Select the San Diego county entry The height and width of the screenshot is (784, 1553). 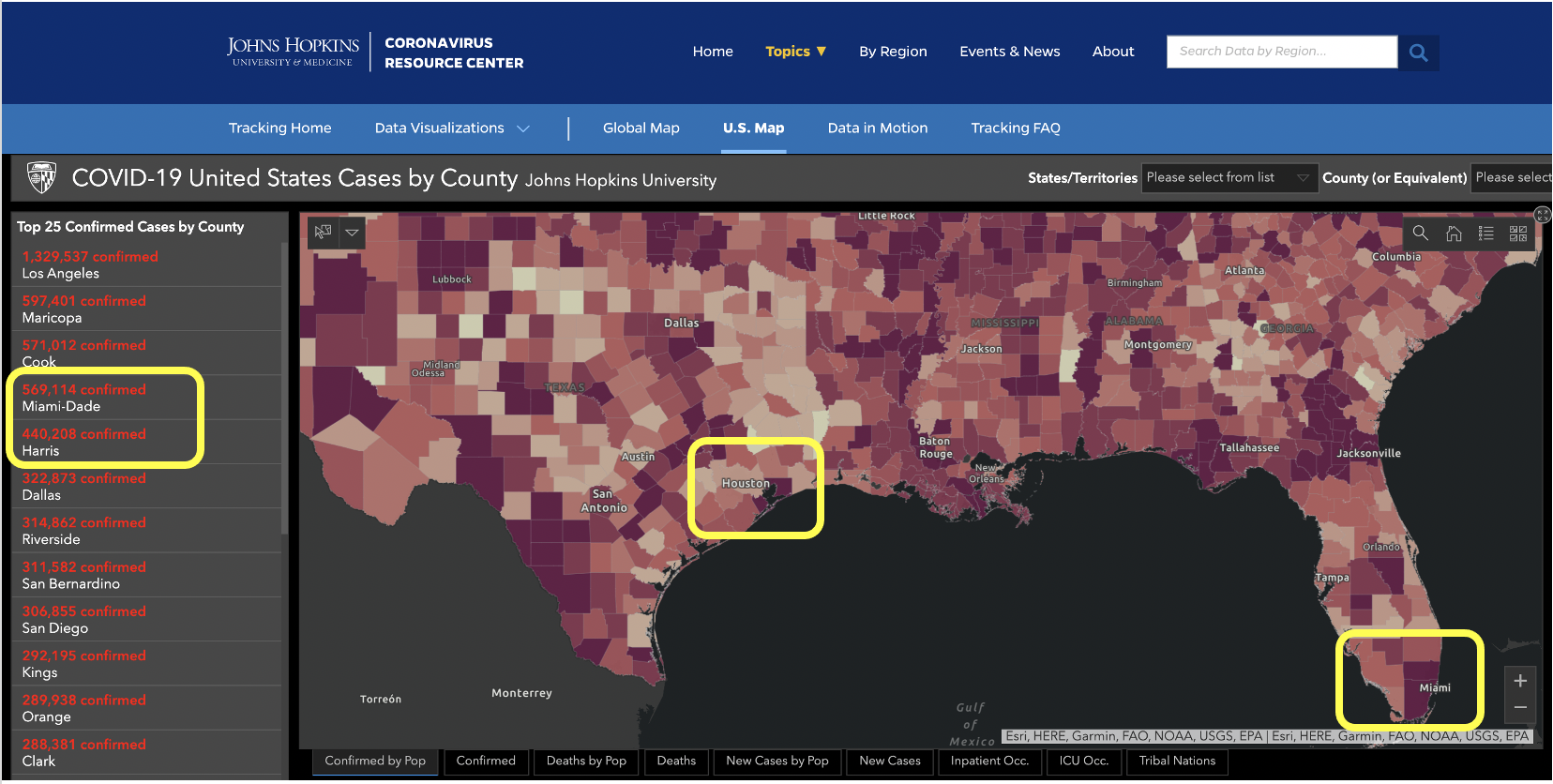[x=148, y=619]
